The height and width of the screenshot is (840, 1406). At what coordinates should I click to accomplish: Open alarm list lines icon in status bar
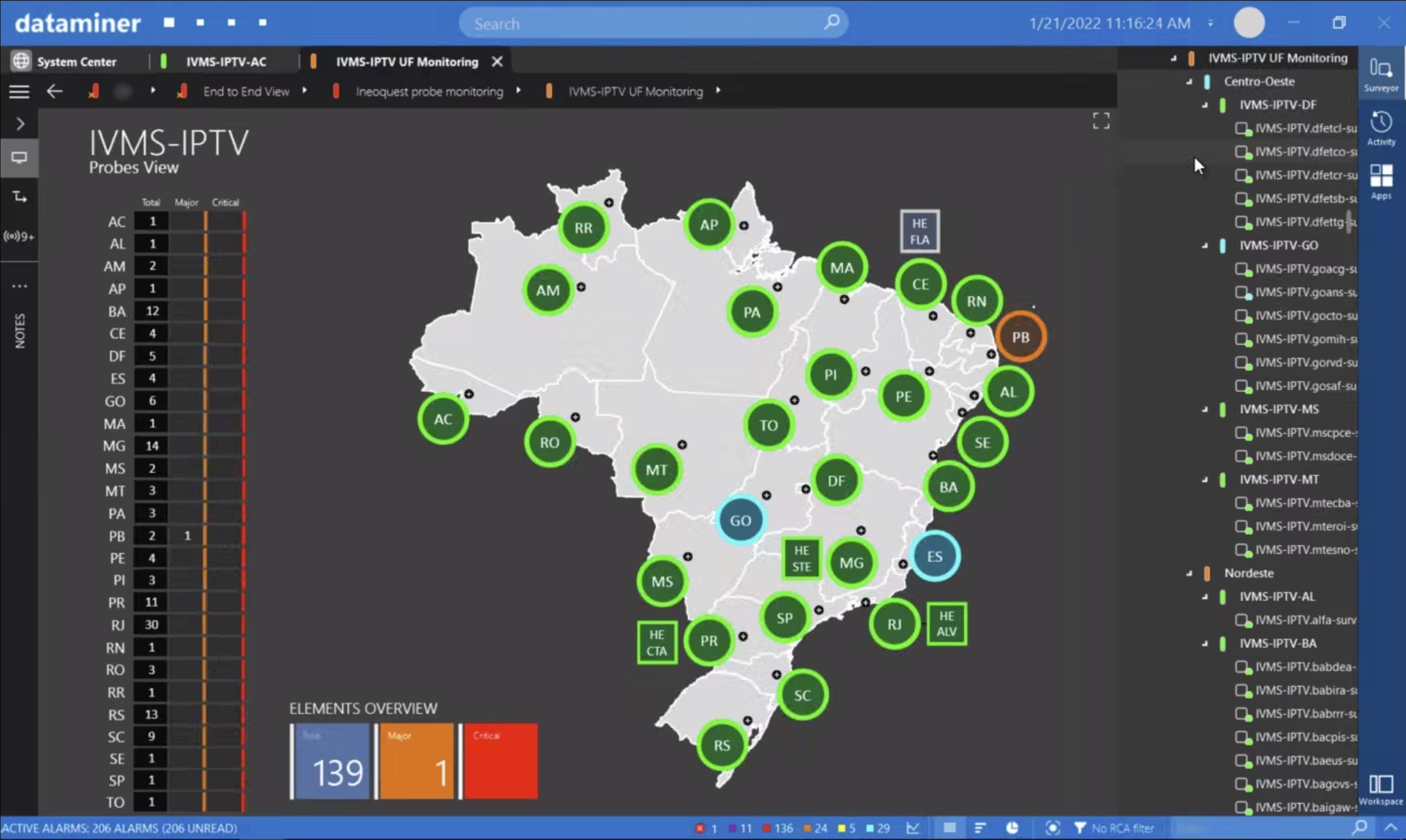coord(980,828)
